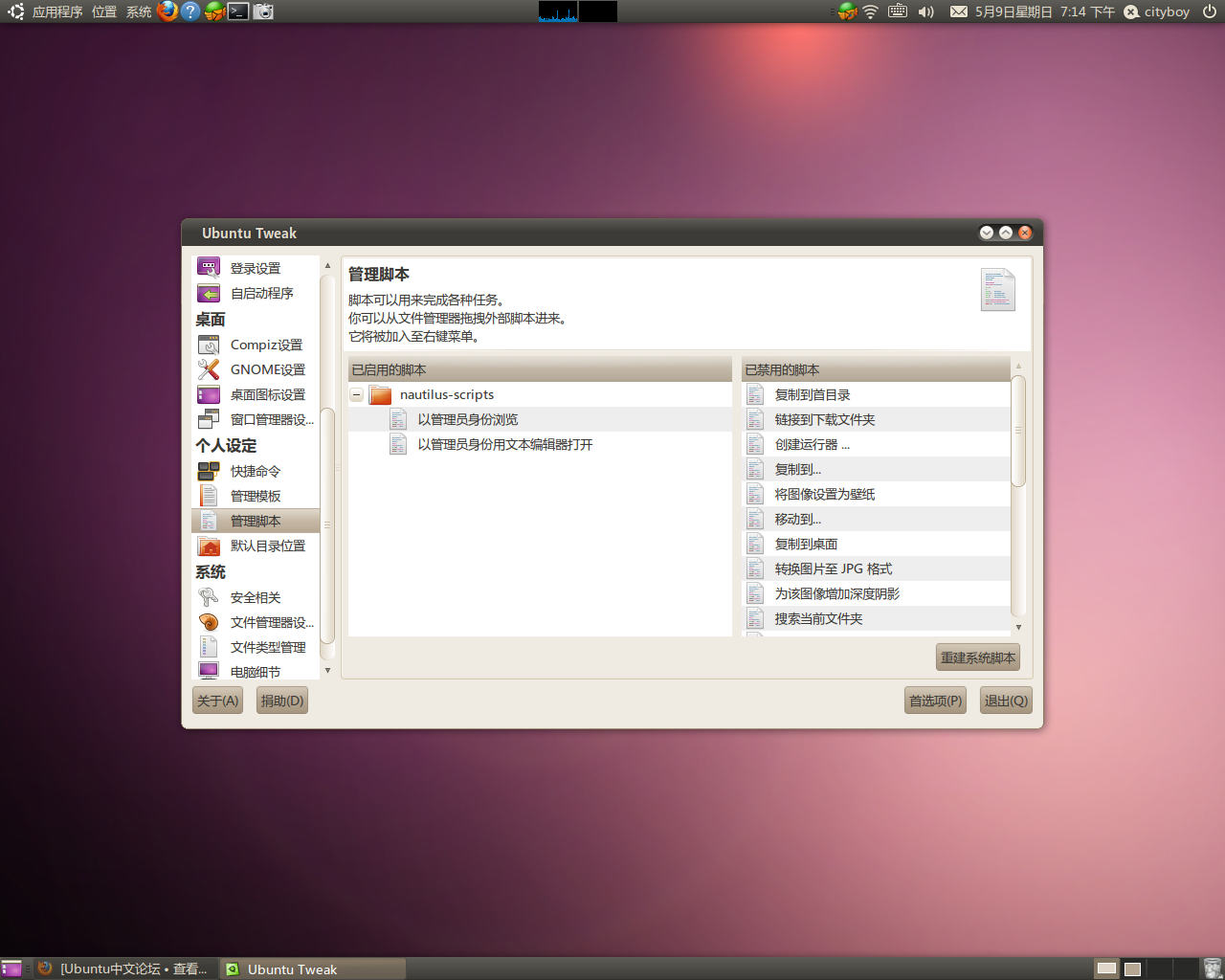Click disabled scripts list down arrow

pos(1018,627)
